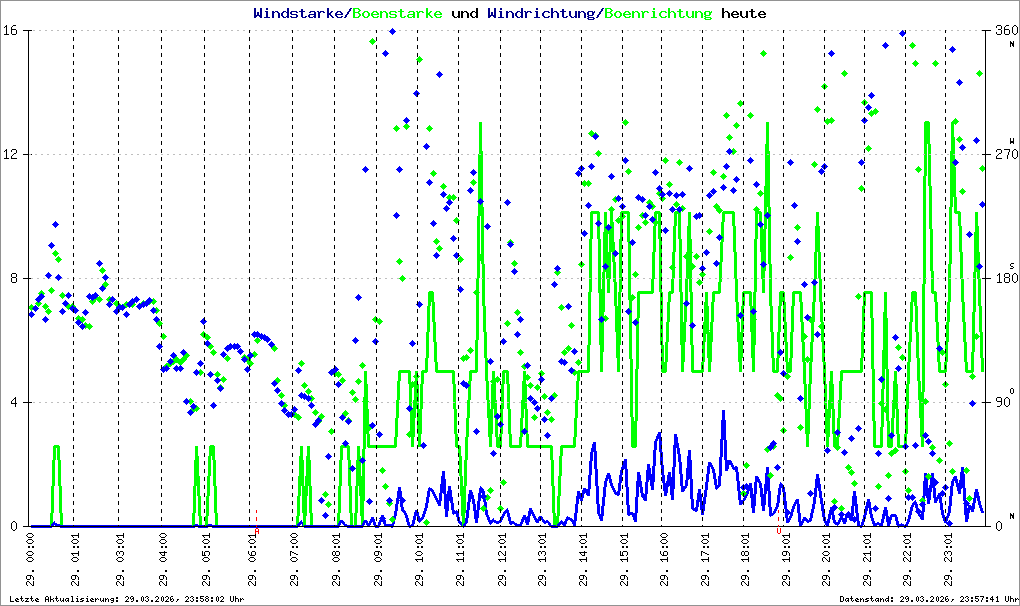Click the right axis value 270
The height and width of the screenshot is (606, 1020).
point(1004,155)
